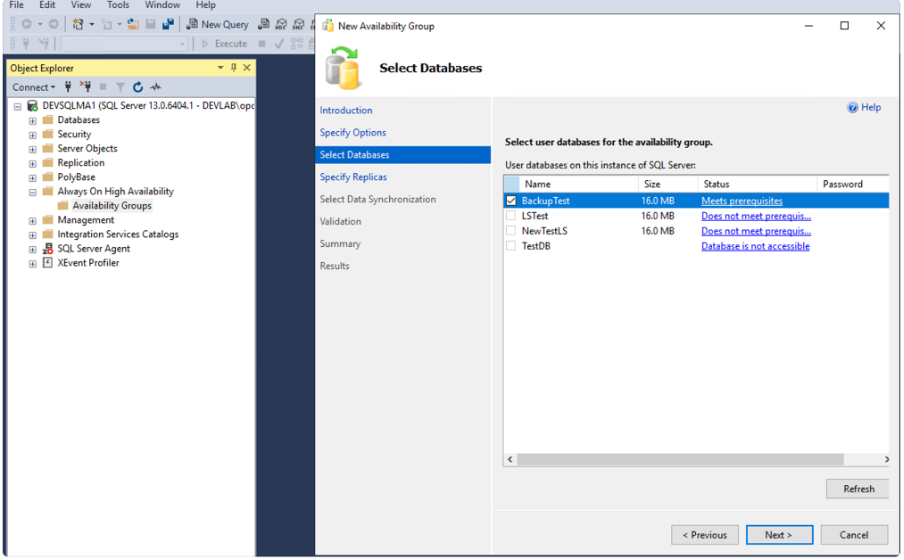Expand the Server Objects folder
The image size is (904, 560).
pos(33,150)
